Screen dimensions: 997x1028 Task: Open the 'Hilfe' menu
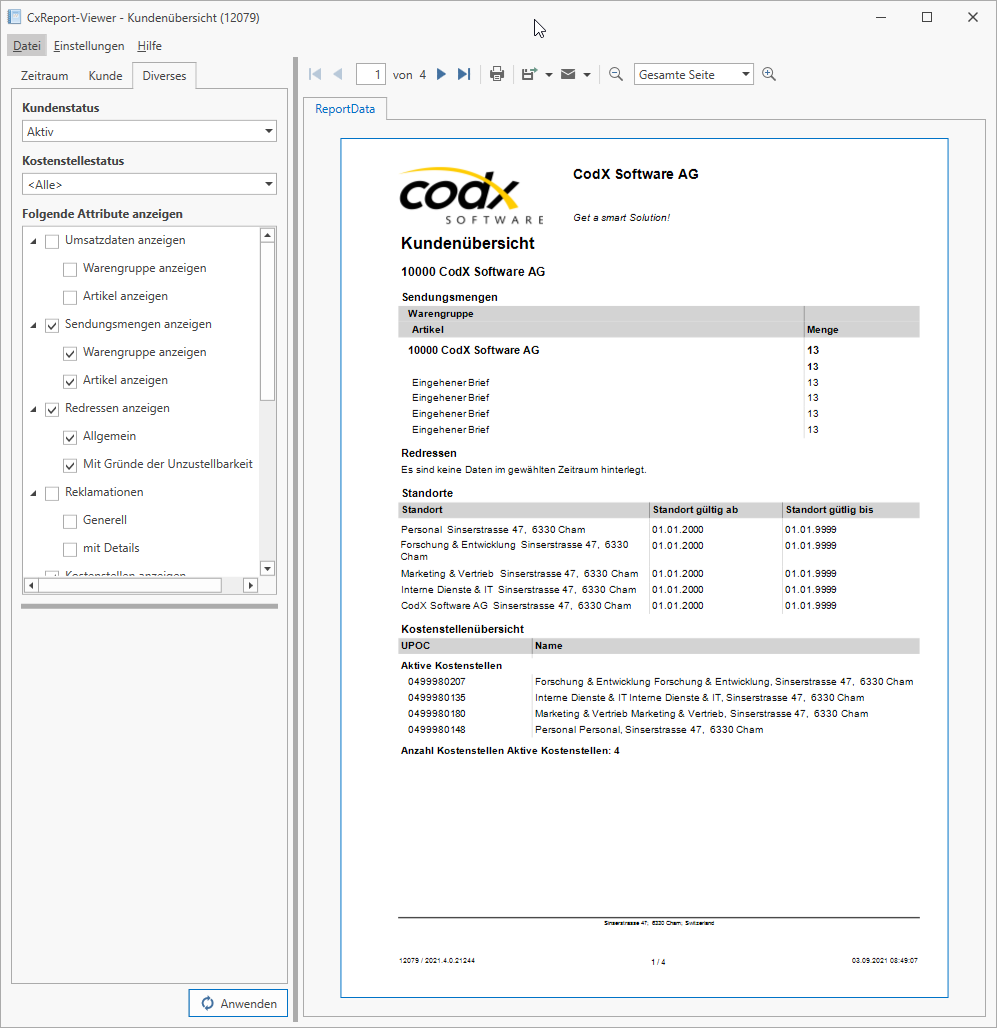(x=149, y=45)
